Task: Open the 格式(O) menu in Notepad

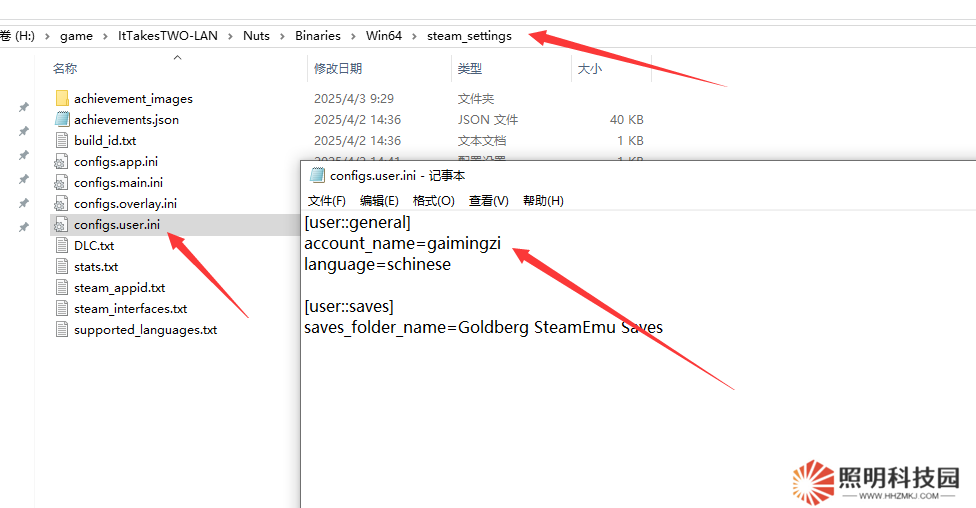Action: [x=433, y=201]
